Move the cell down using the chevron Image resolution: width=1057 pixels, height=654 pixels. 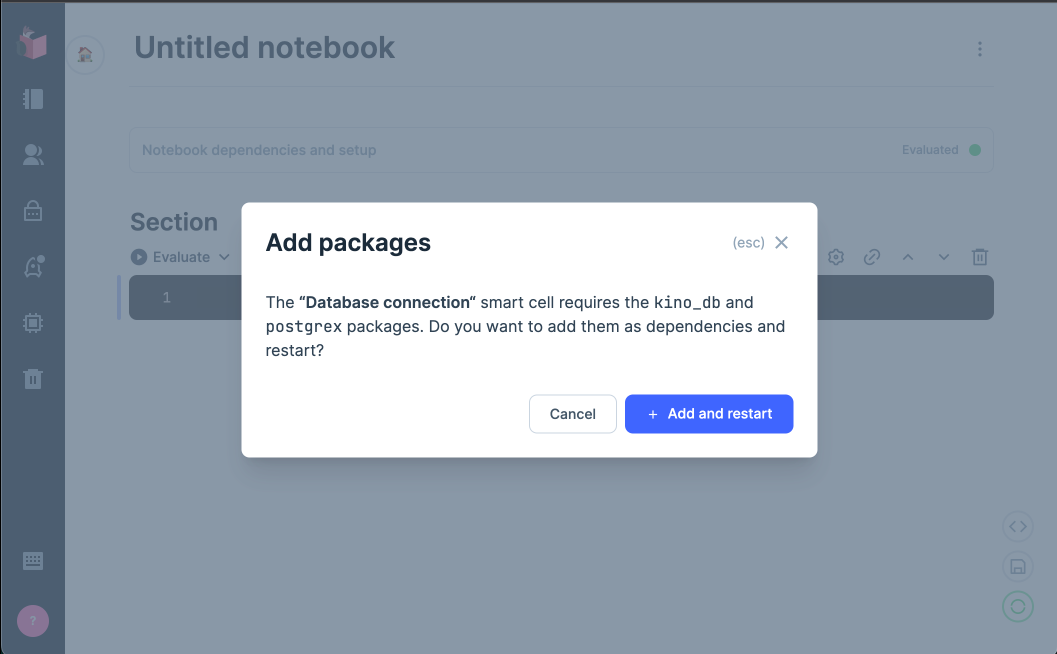943,257
